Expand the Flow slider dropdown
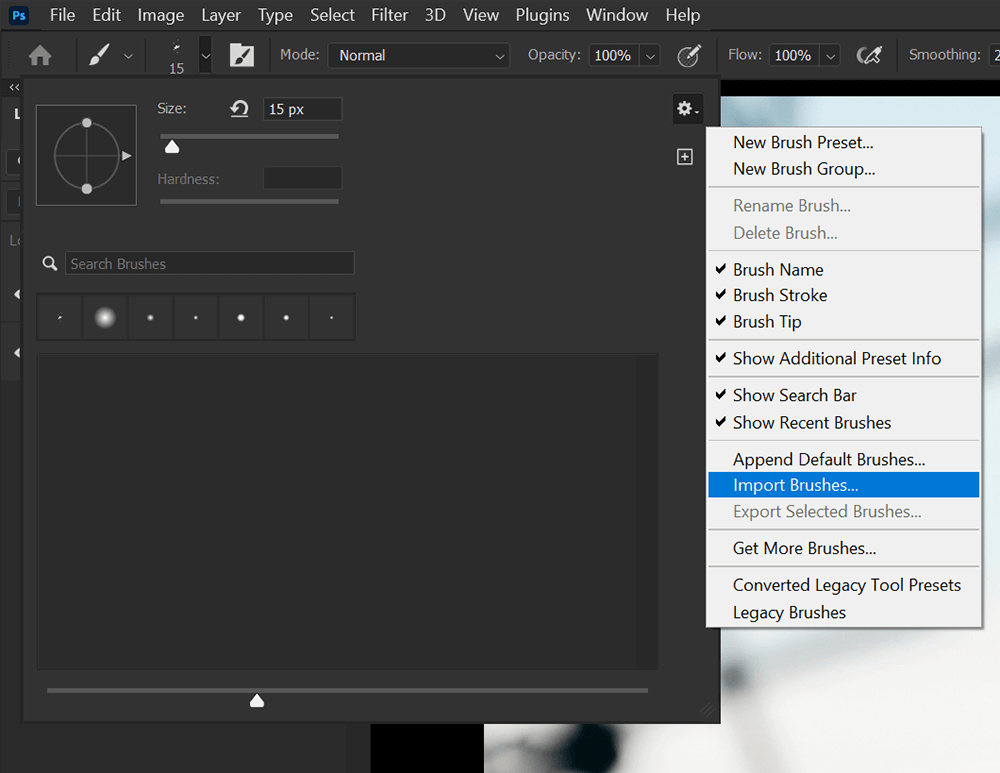This screenshot has height=773, width=1000. click(x=830, y=56)
